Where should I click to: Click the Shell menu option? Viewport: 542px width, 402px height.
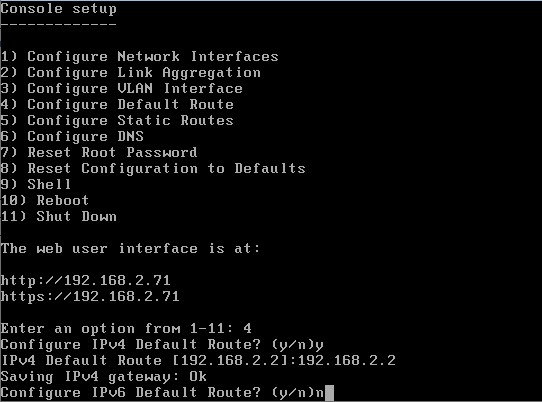pyautogui.click(x=36, y=184)
